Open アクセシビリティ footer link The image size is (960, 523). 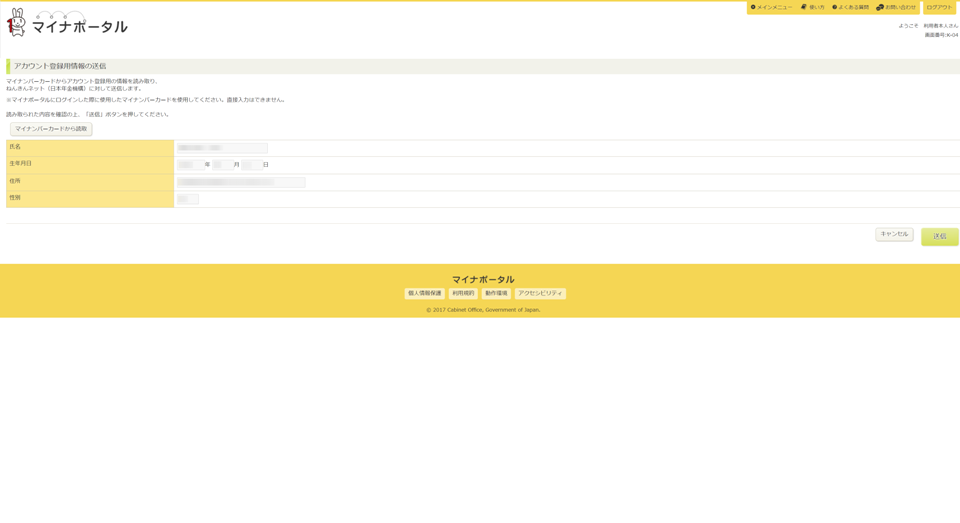pos(540,293)
